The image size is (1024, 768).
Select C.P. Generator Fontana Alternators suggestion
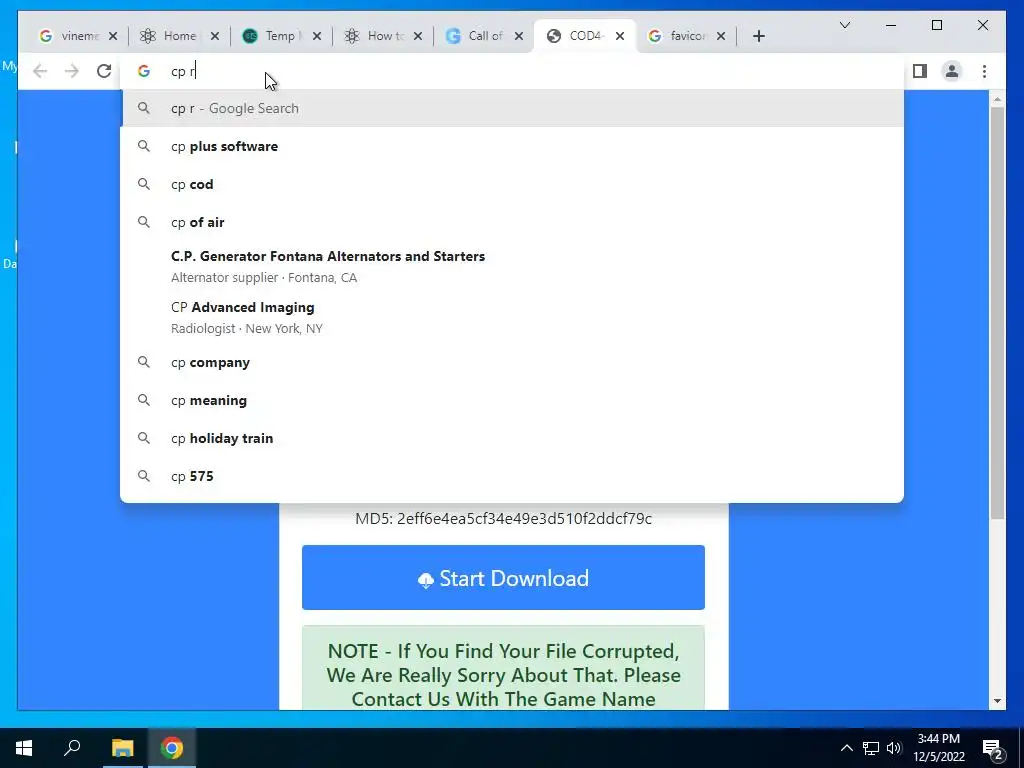(x=513, y=266)
